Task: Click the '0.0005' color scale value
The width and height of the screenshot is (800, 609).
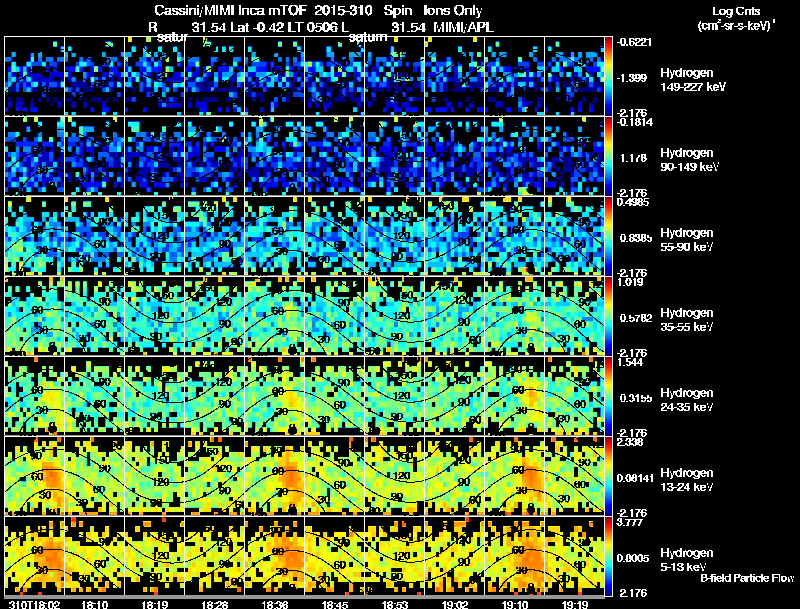Action: point(633,559)
